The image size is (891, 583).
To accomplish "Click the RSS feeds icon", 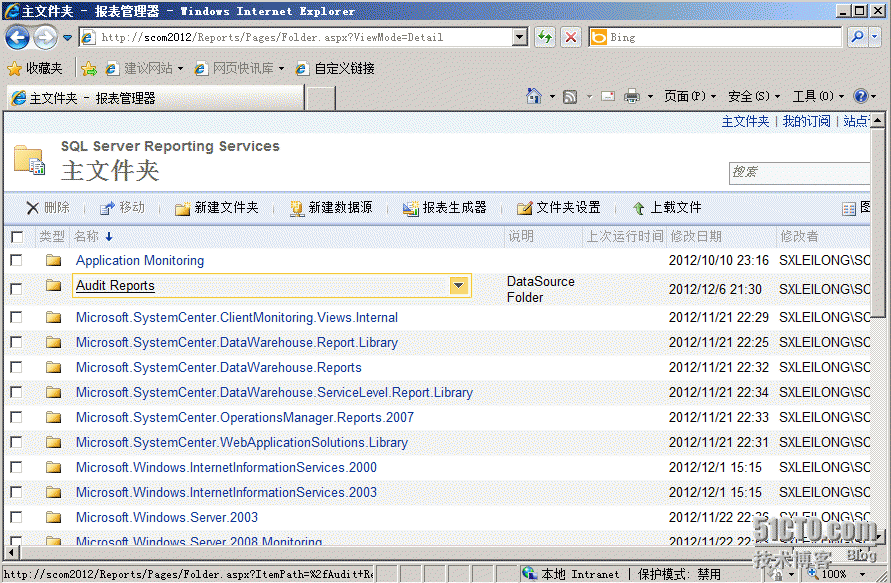I will click(x=570, y=97).
